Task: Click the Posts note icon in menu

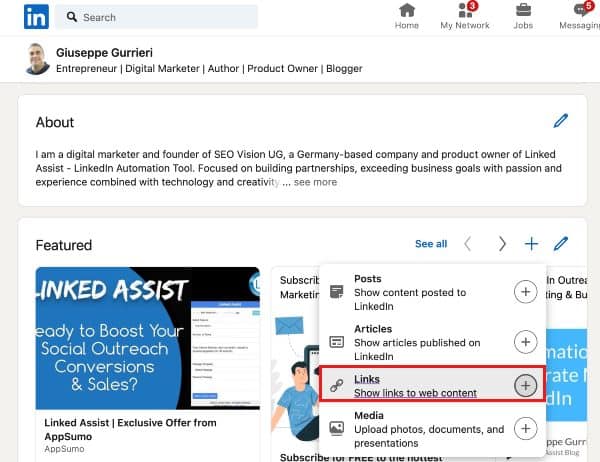Action: pos(337,292)
